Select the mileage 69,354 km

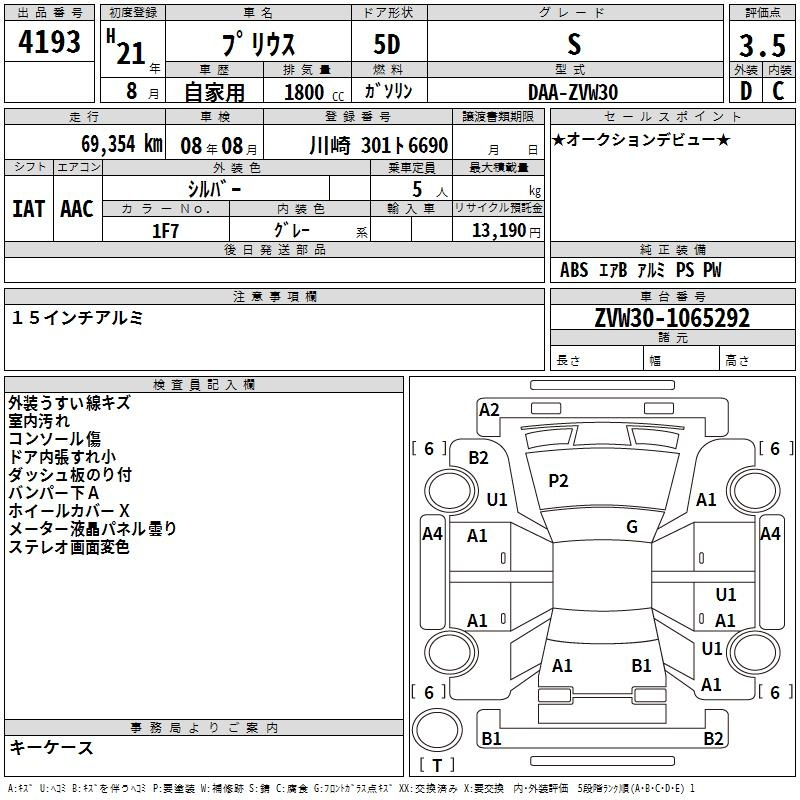click(x=122, y=144)
